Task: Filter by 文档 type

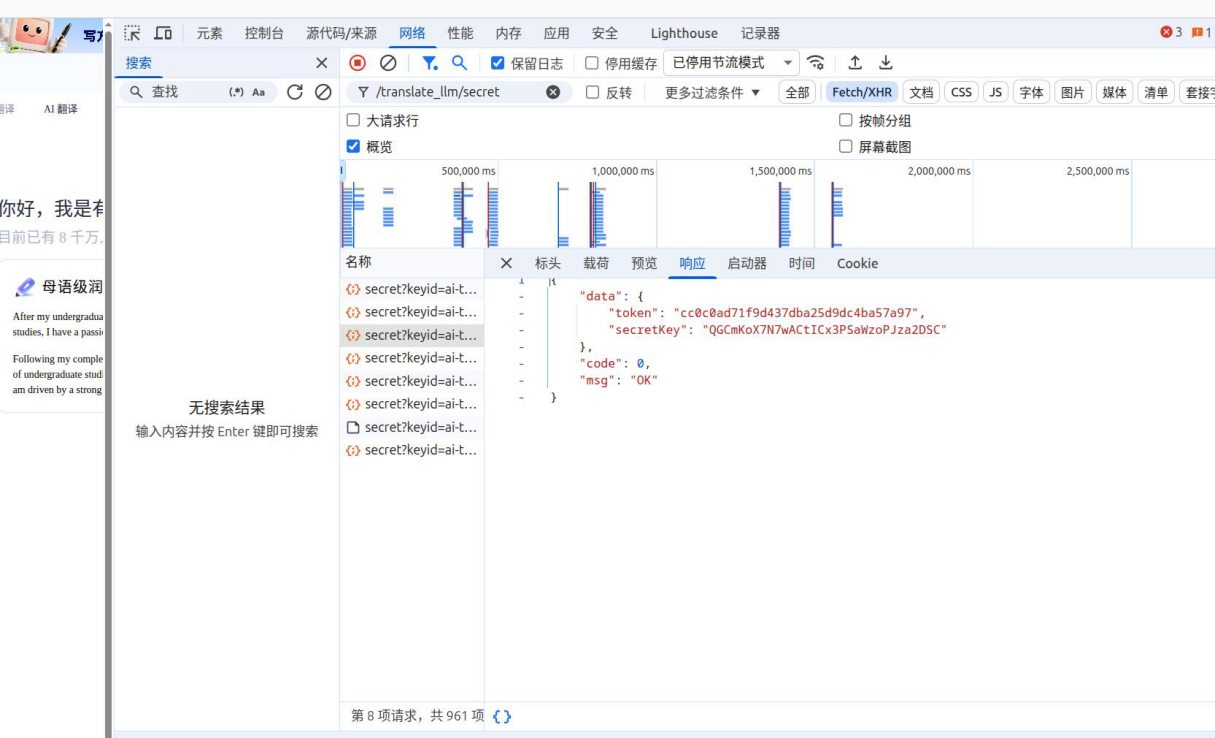Action: pos(921,92)
